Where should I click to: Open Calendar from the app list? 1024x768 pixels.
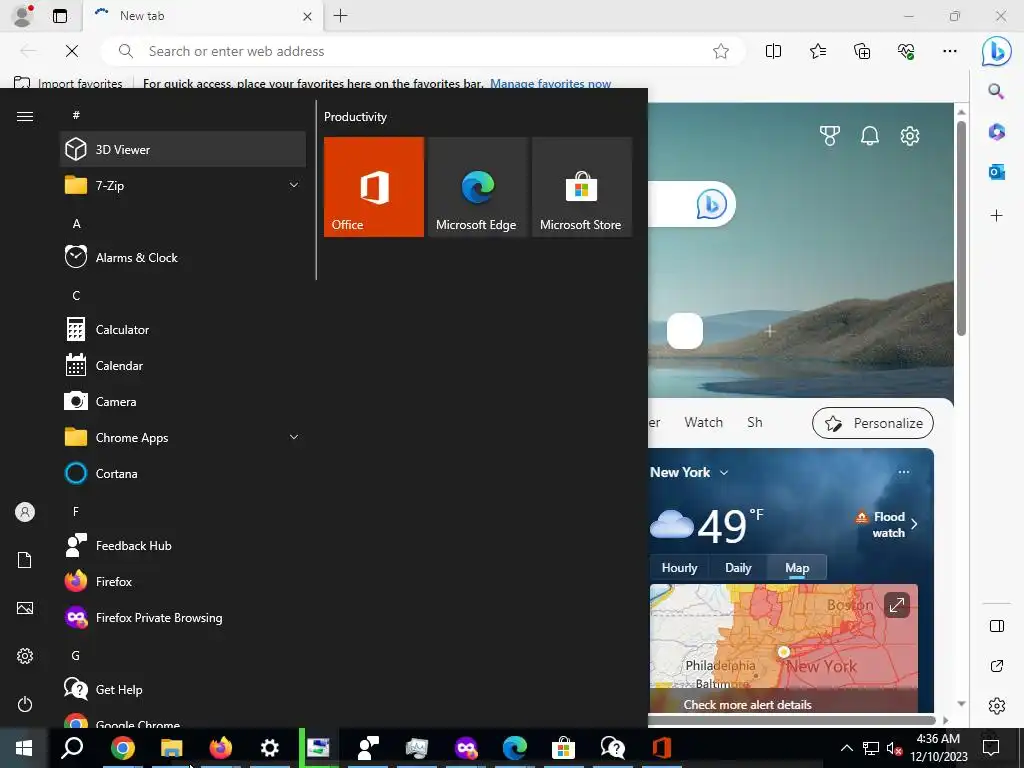(182, 365)
